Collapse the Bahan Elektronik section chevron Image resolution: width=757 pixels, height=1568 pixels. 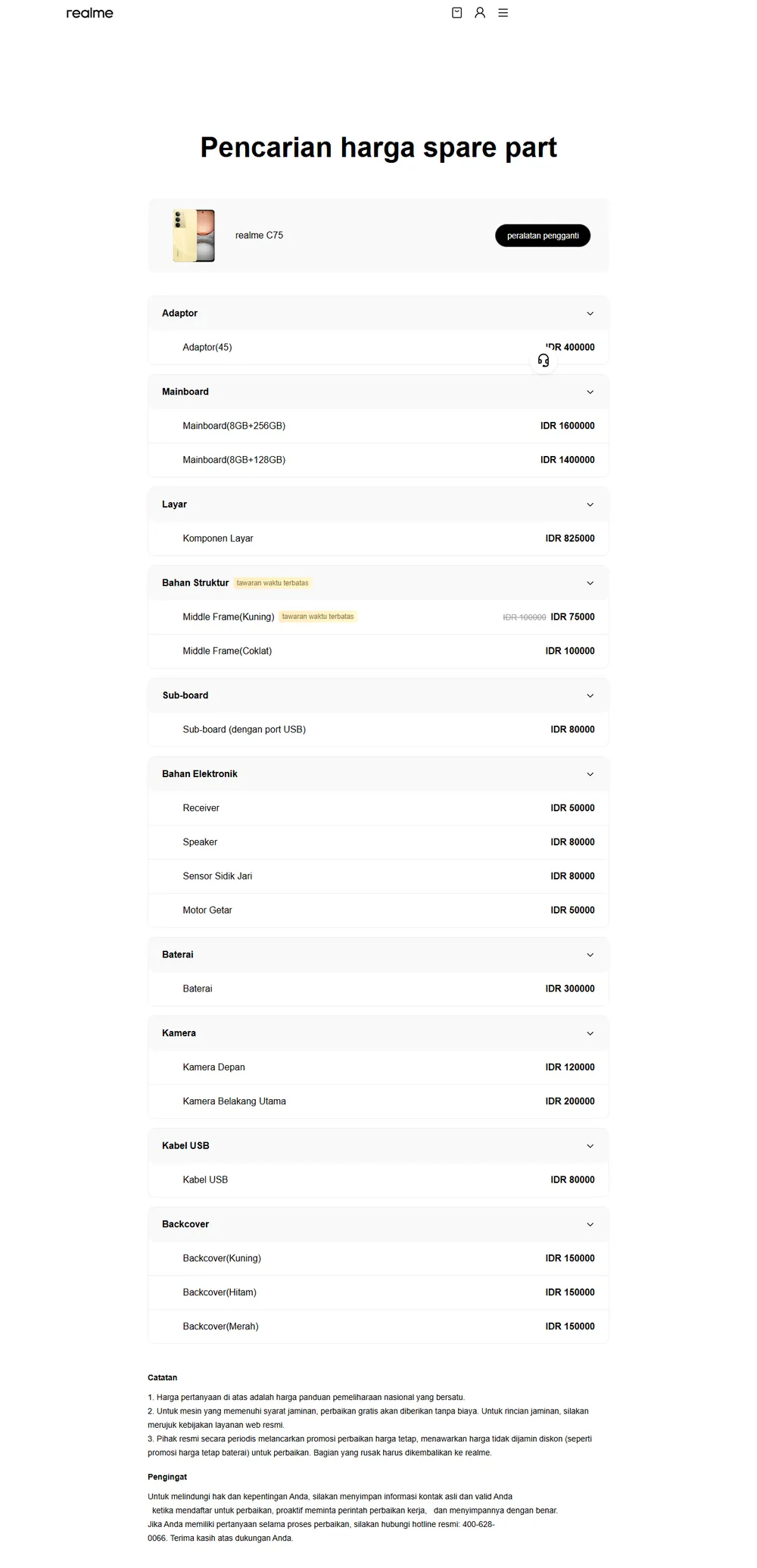pyautogui.click(x=590, y=774)
